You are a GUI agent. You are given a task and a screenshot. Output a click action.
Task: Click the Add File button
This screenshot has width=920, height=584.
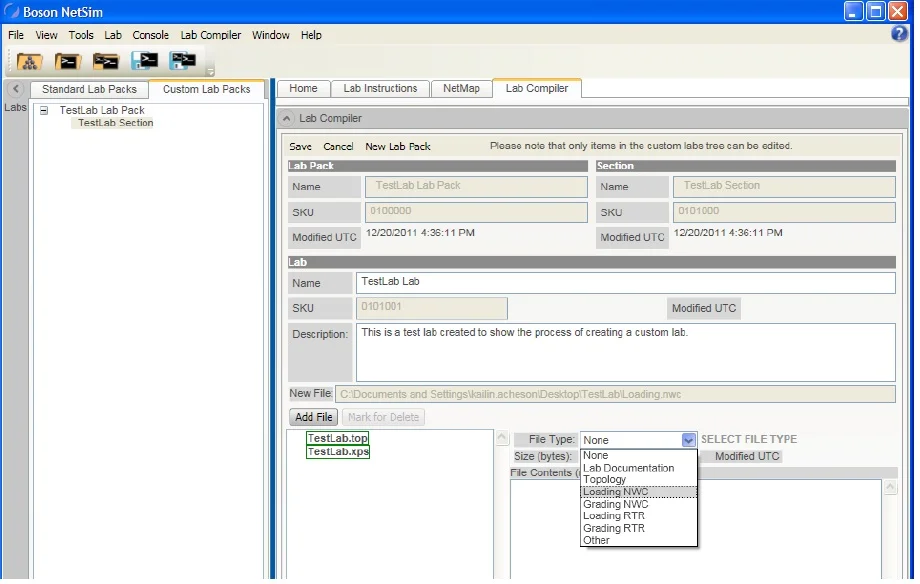pyautogui.click(x=314, y=417)
